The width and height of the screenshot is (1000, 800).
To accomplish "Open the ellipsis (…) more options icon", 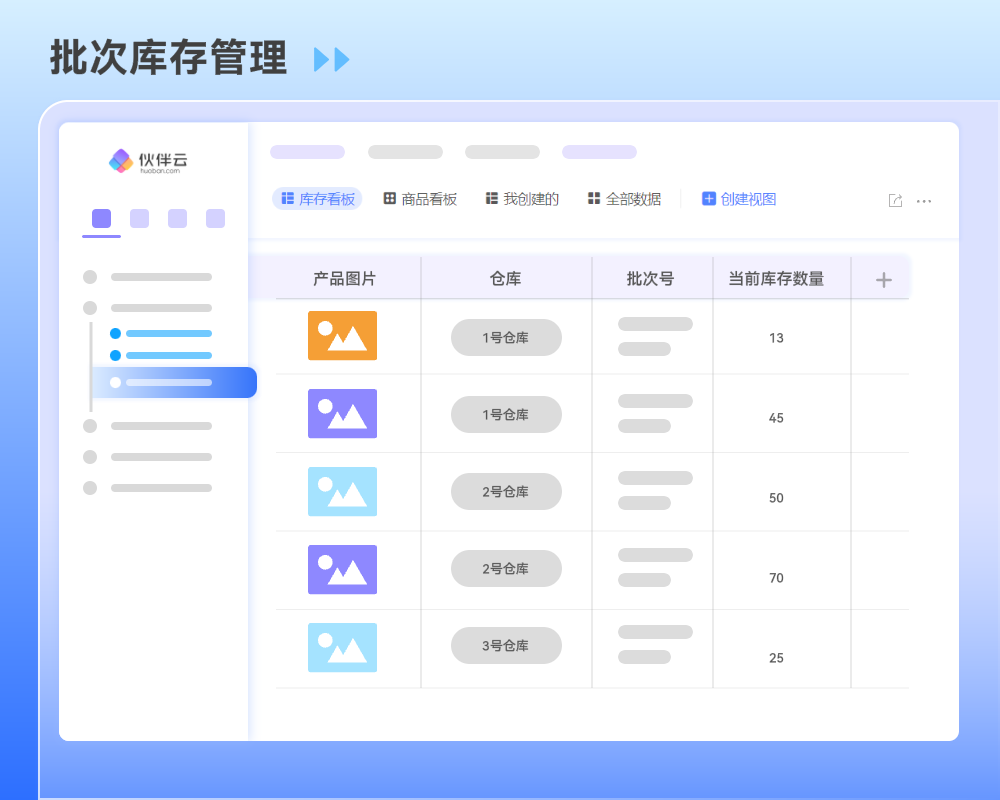I will pyautogui.click(x=923, y=201).
